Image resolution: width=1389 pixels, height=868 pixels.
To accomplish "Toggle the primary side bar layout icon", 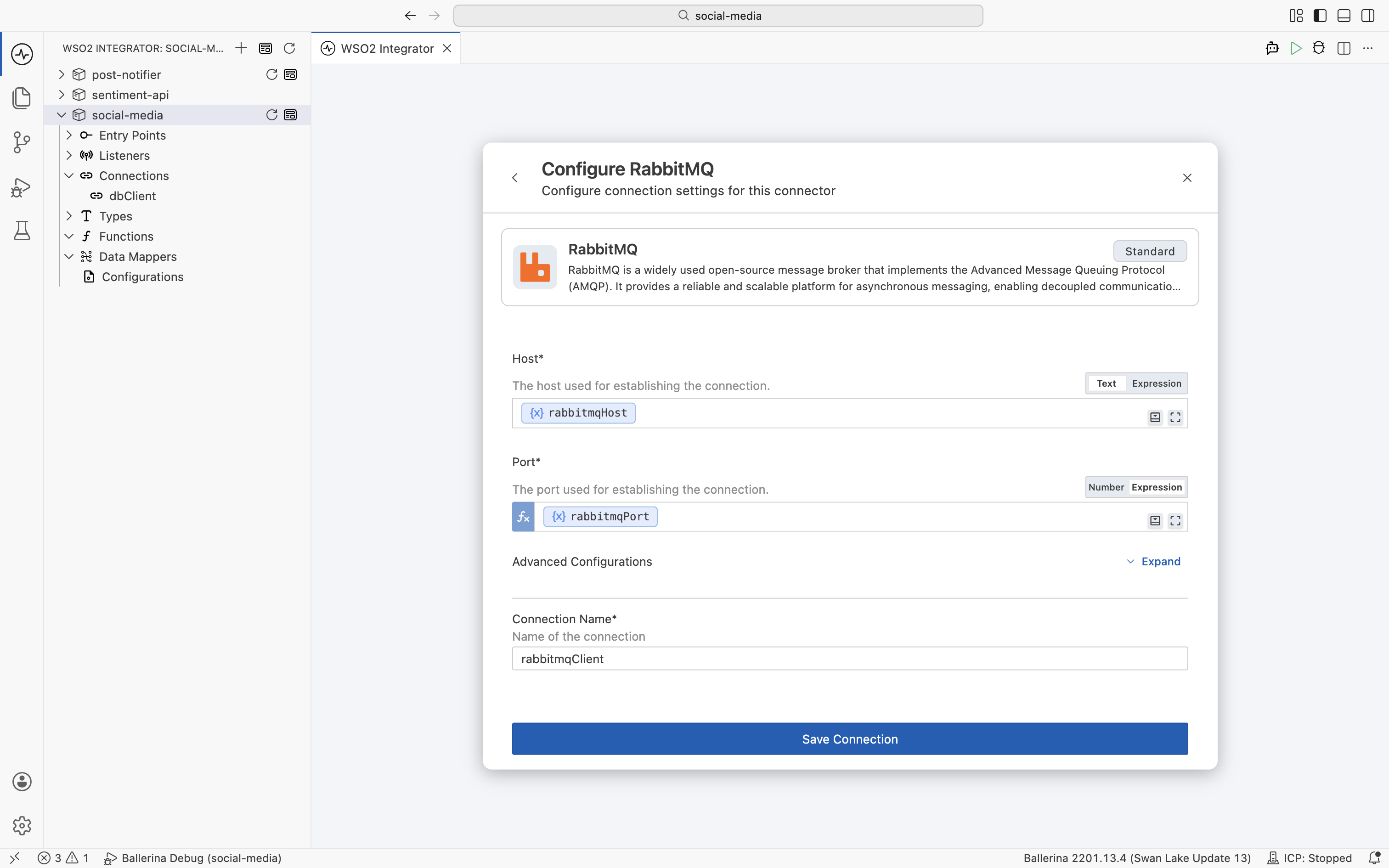I will (1320, 16).
